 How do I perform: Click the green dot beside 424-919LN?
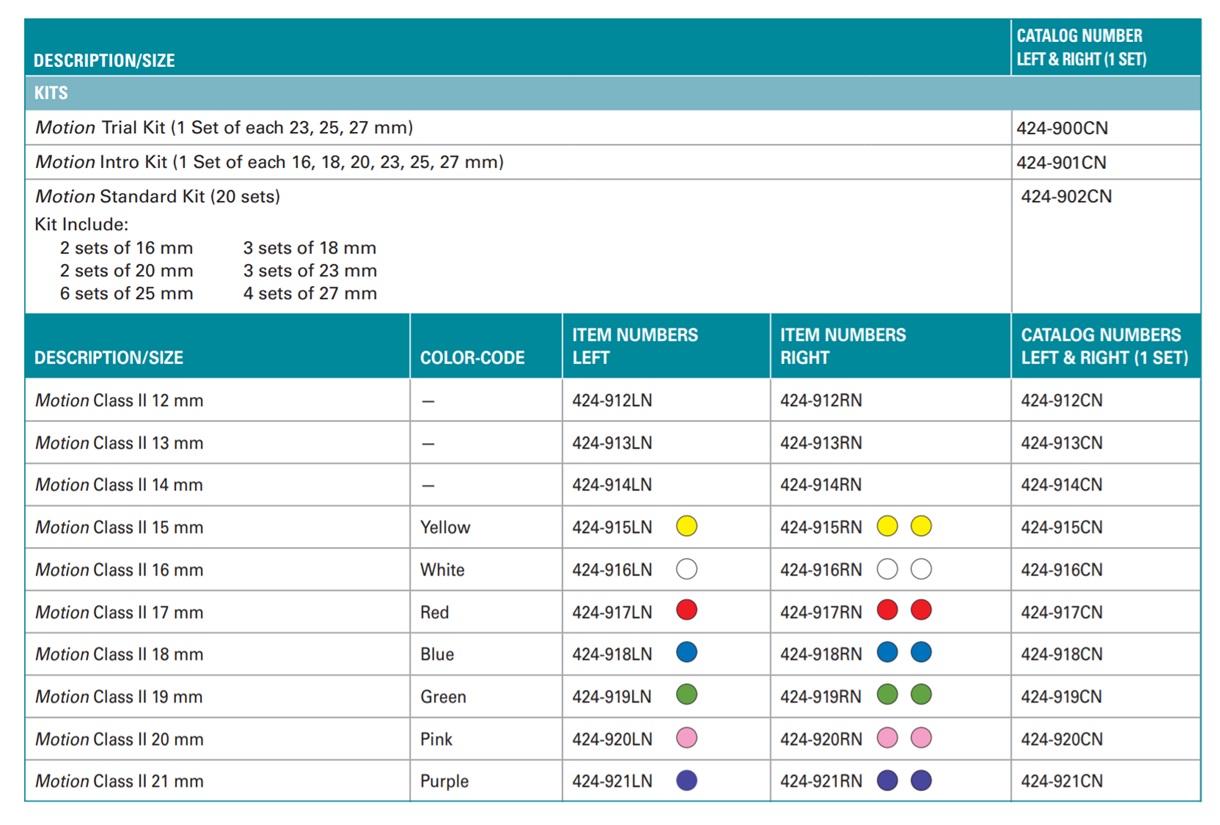coord(686,694)
